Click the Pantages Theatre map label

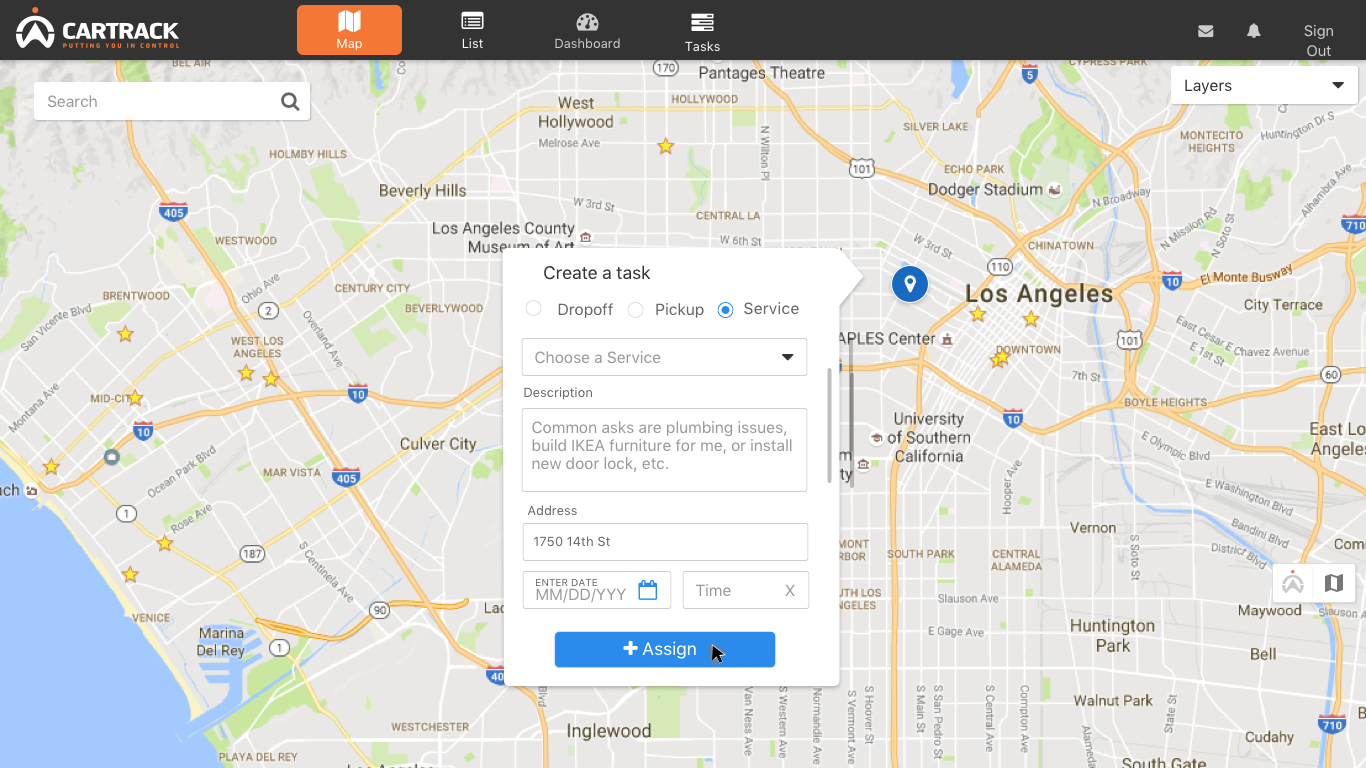pos(762,73)
